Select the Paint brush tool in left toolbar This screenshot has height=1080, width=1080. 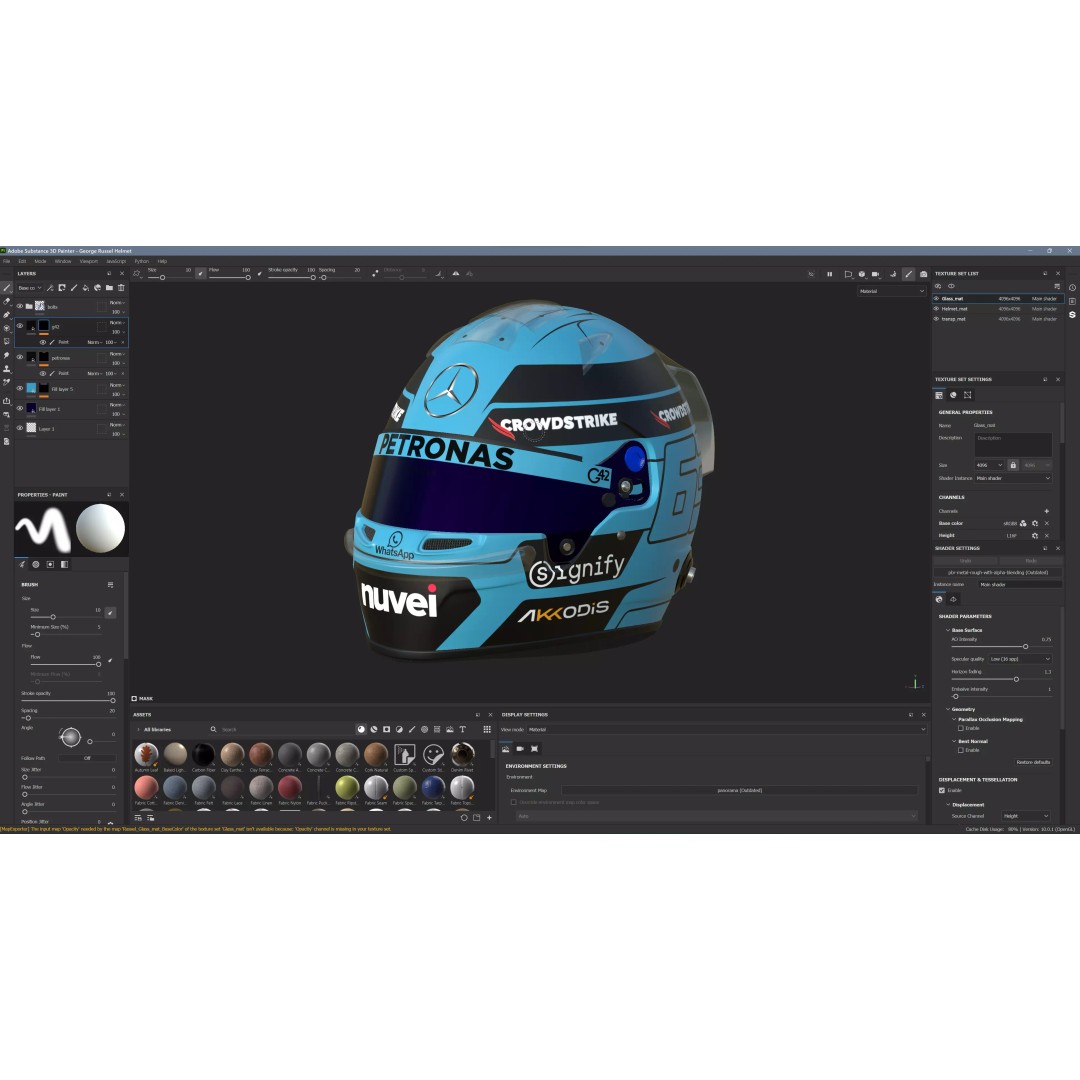click(x=7, y=288)
